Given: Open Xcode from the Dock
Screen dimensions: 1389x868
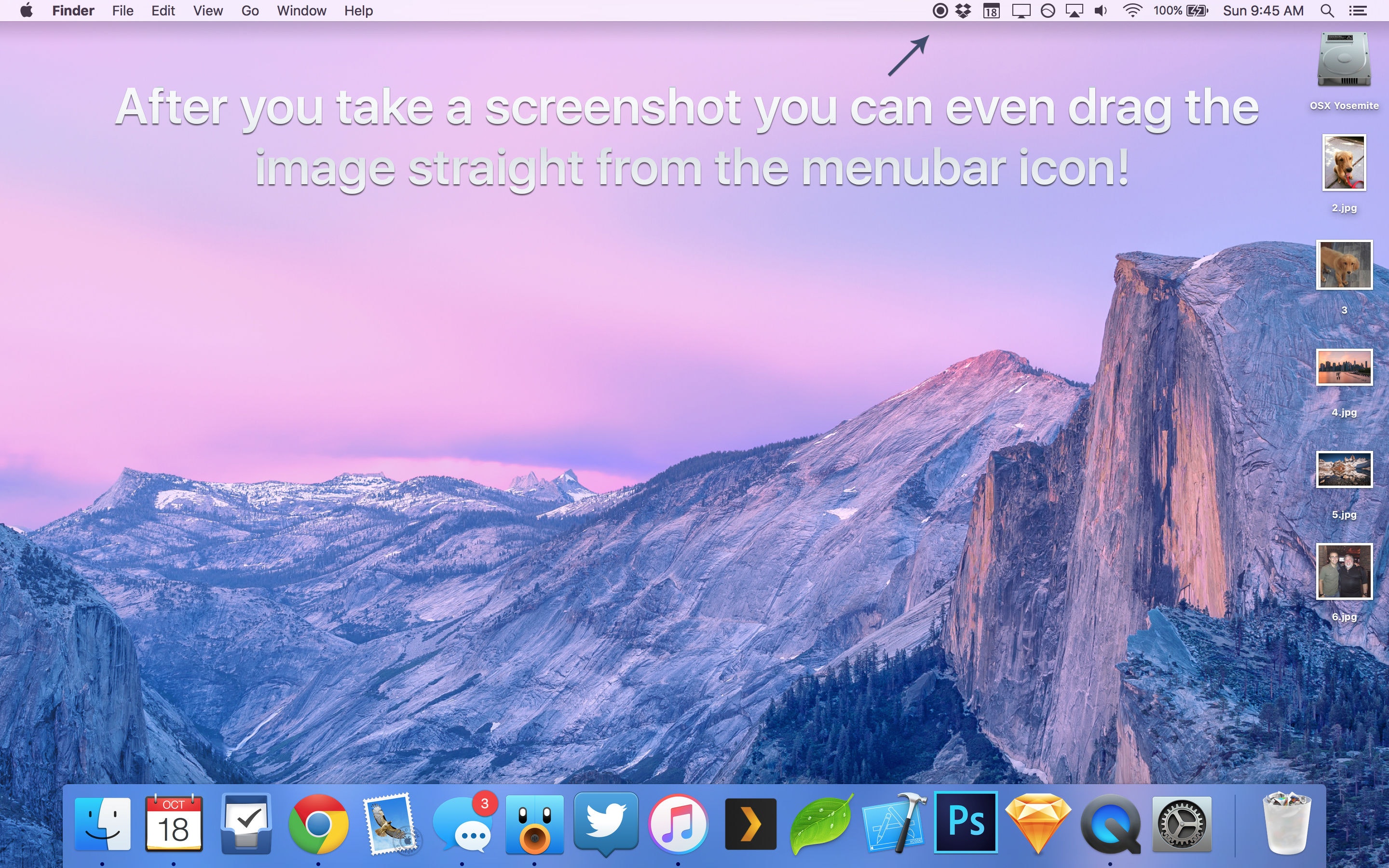Looking at the screenshot, I should coord(894,825).
